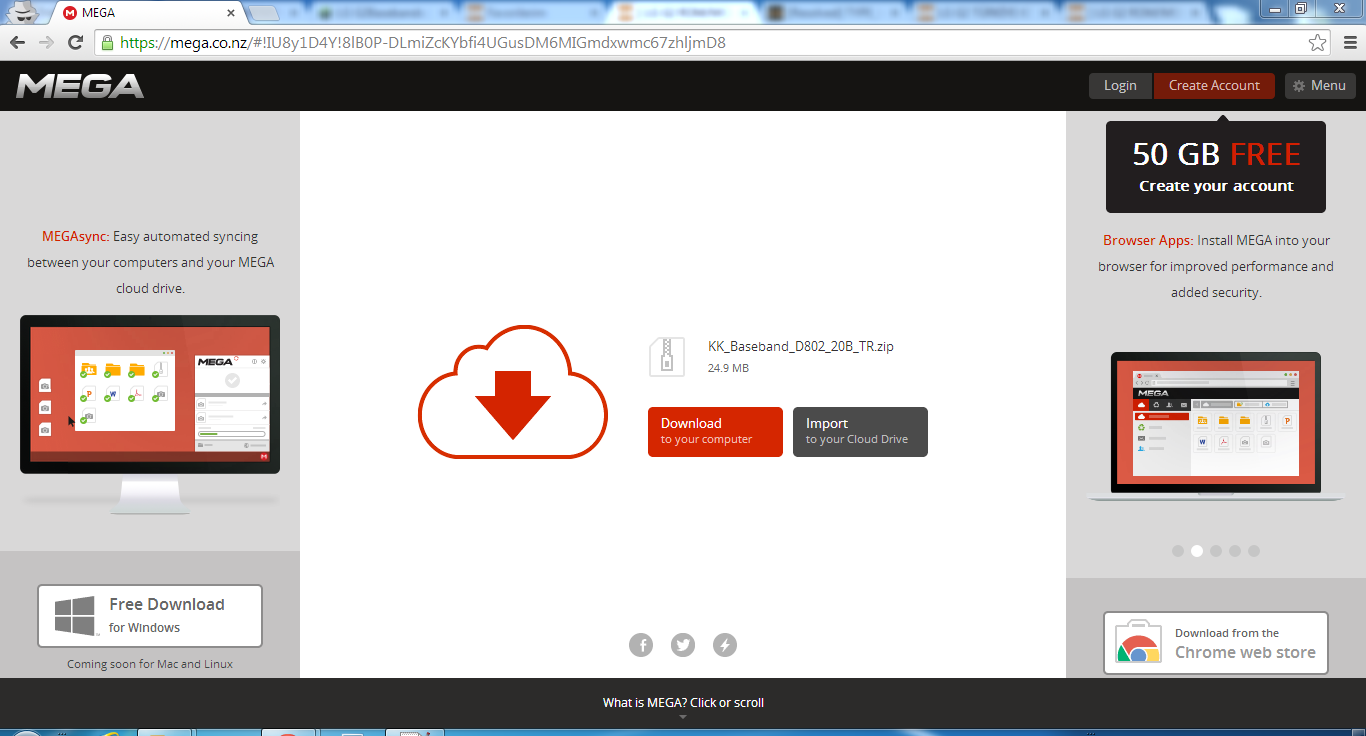Click the lightning bolt icon near Twitter
Viewport: 1366px width, 736px height.
[x=725, y=645]
